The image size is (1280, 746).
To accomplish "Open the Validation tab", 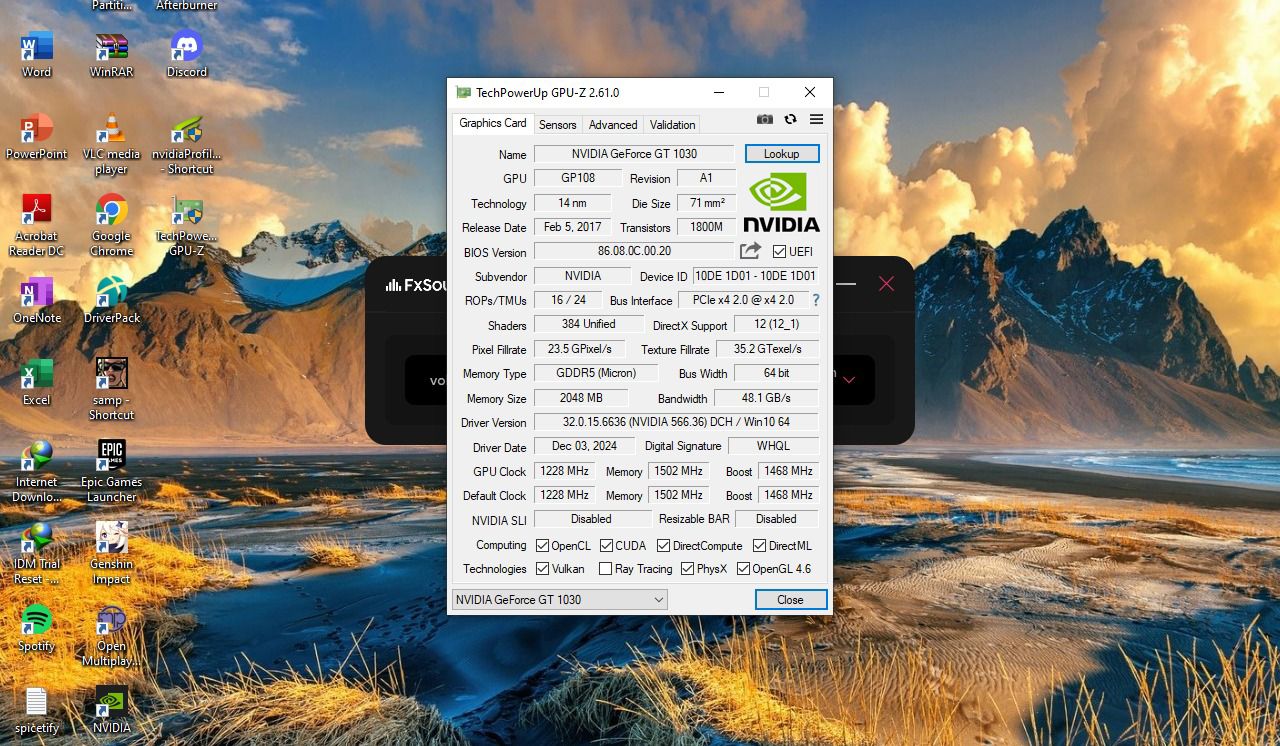I will coord(672,125).
